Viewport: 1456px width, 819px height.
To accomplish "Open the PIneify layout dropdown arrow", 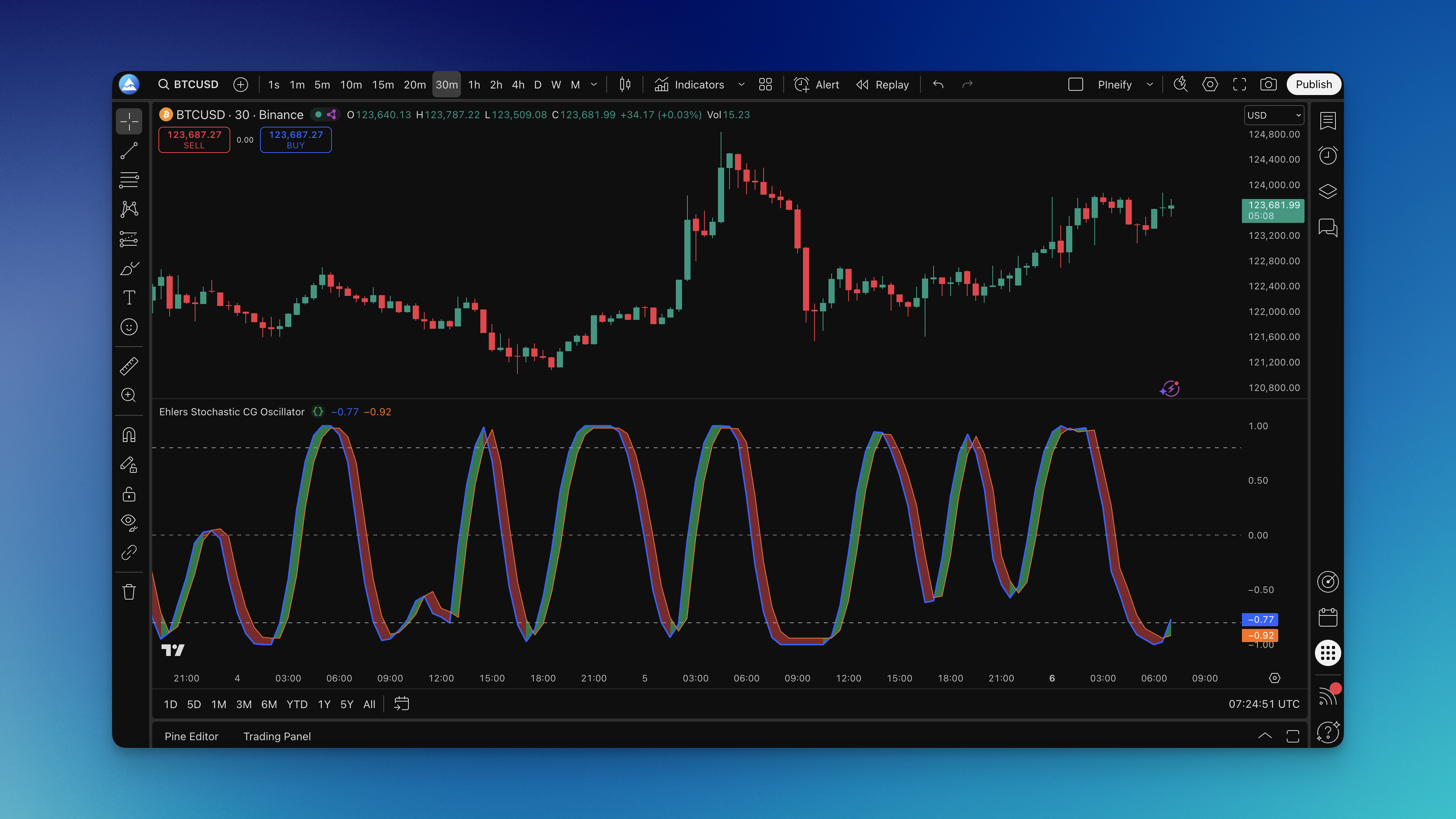I will coord(1150,85).
